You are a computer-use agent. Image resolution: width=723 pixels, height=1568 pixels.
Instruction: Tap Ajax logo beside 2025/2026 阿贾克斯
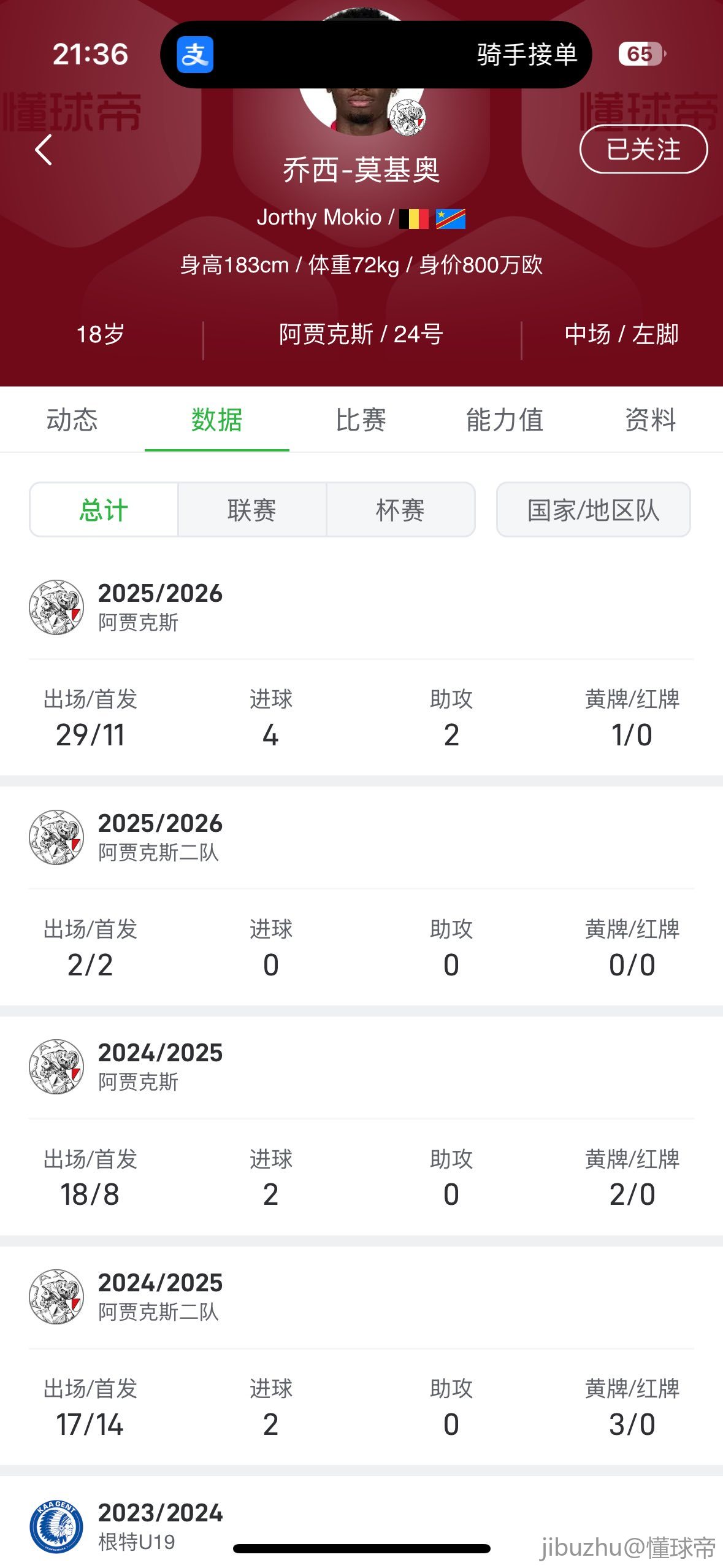point(56,607)
